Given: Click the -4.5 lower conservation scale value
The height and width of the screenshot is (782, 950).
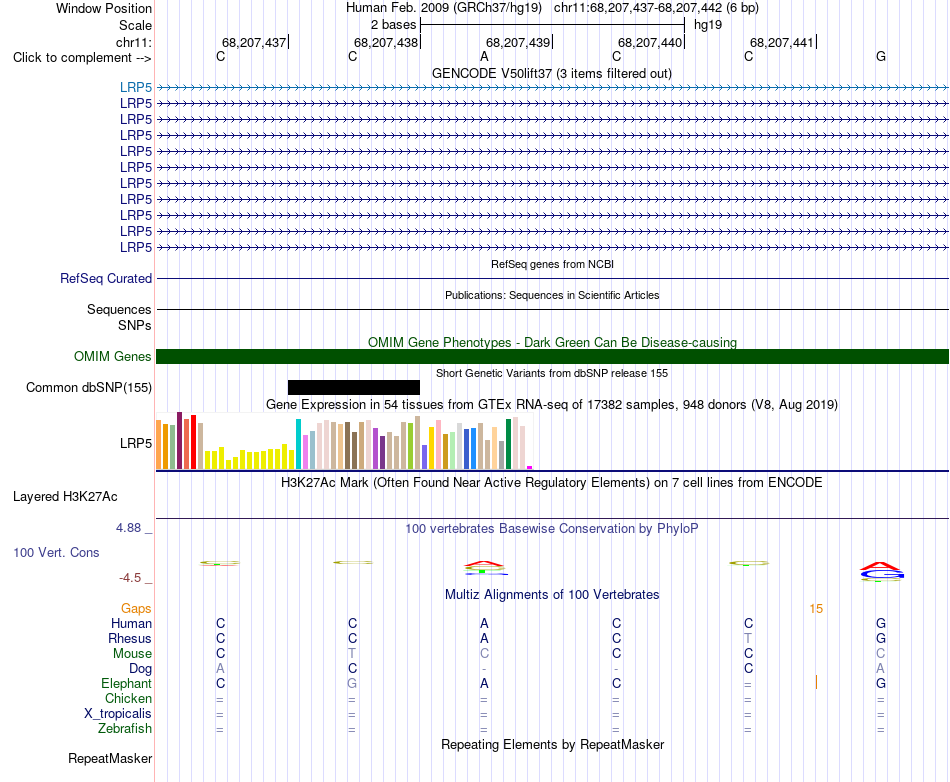Looking at the screenshot, I should coord(130,578).
